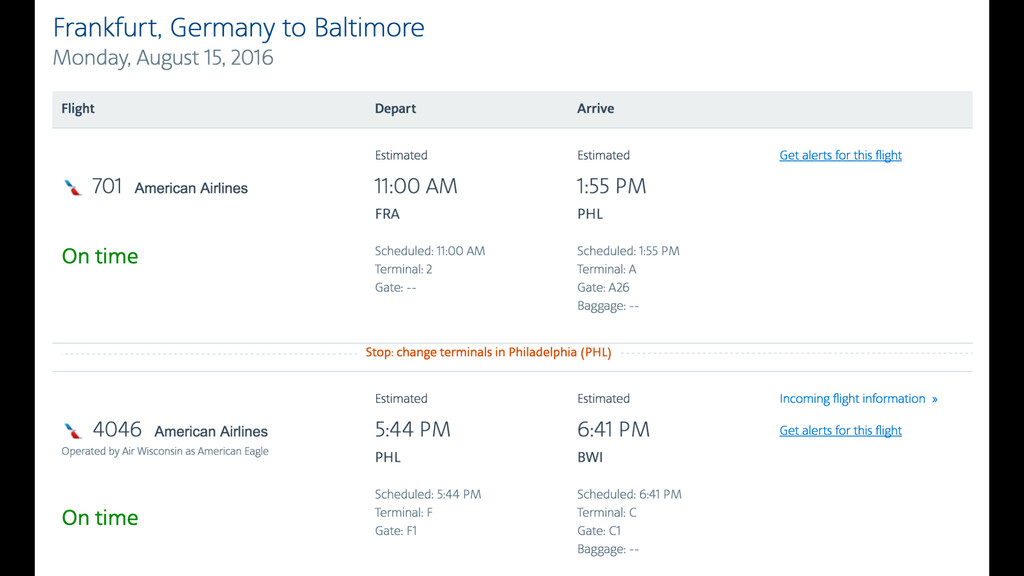Open Get alerts link for flight 701
Viewport: 1024px width, 576px height.
(x=840, y=155)
